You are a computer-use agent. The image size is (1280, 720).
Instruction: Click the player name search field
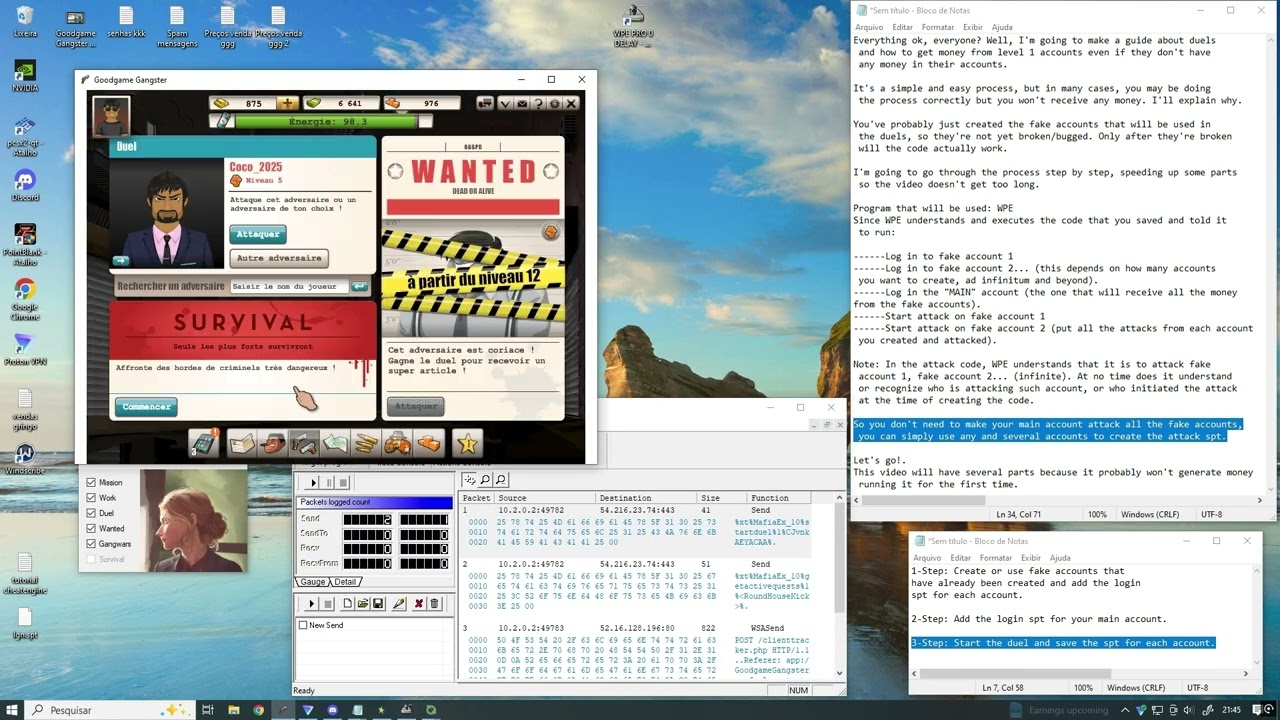(289, 287)
